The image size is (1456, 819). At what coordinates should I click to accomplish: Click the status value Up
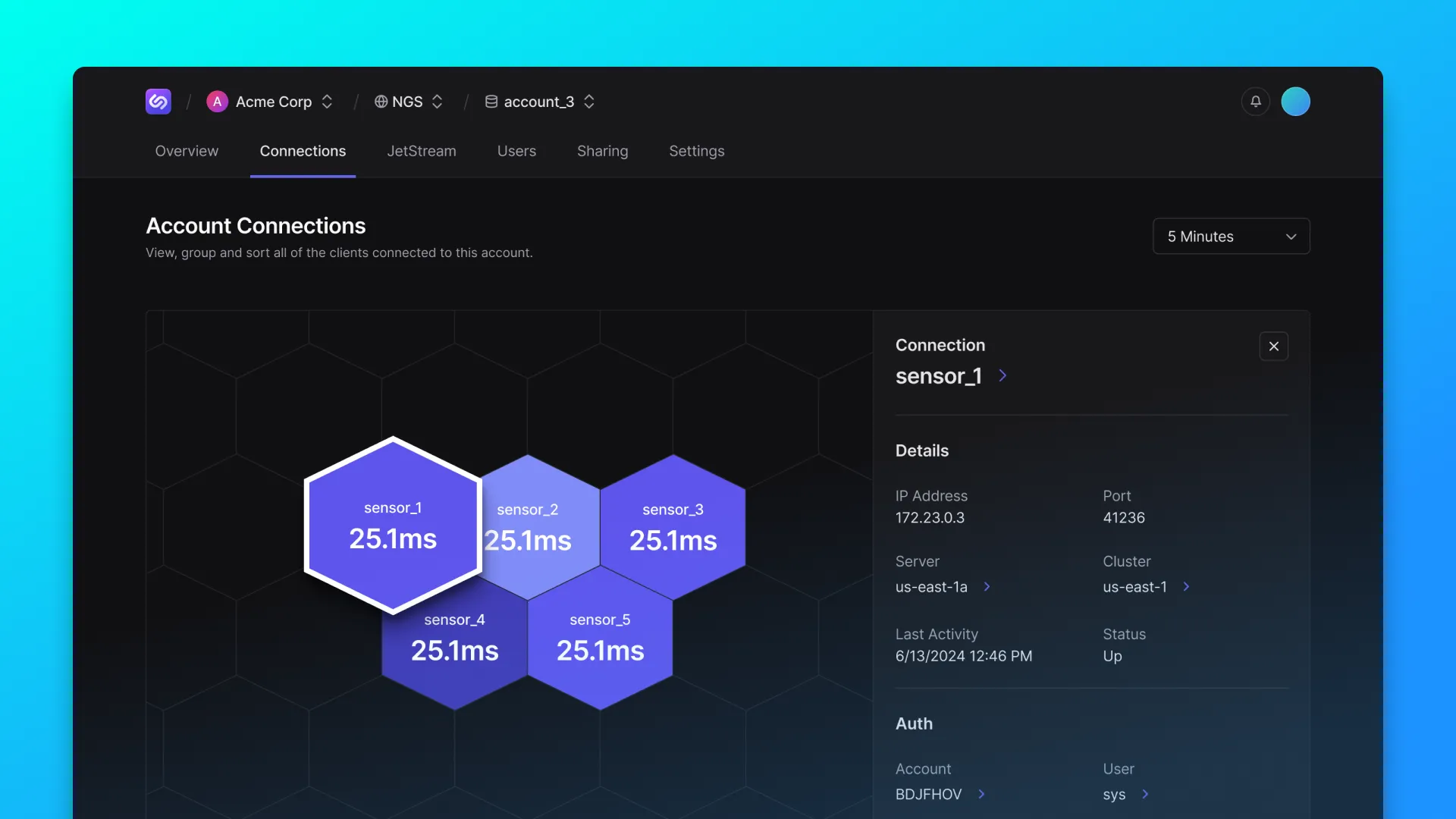[1112, 656]
